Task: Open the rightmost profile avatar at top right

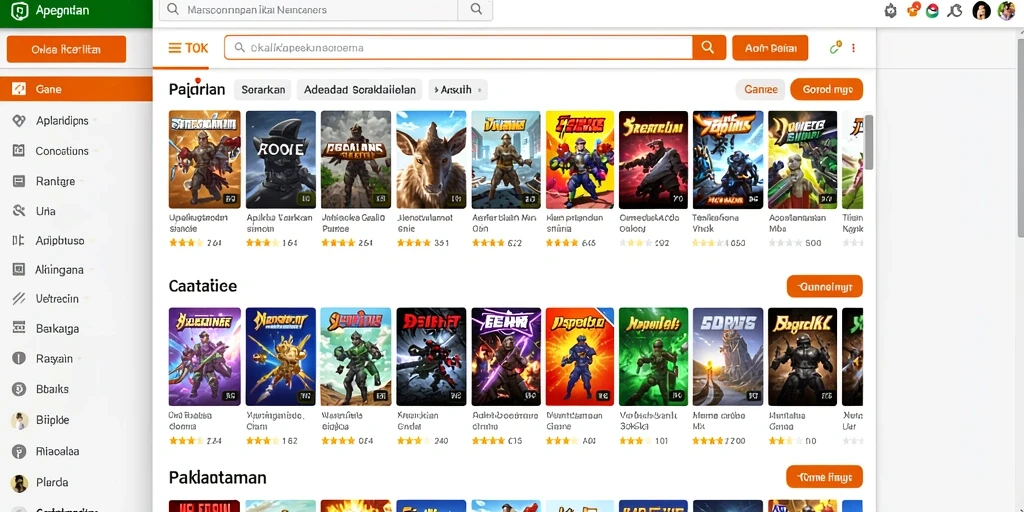Action: click(x=1006, y=10)
